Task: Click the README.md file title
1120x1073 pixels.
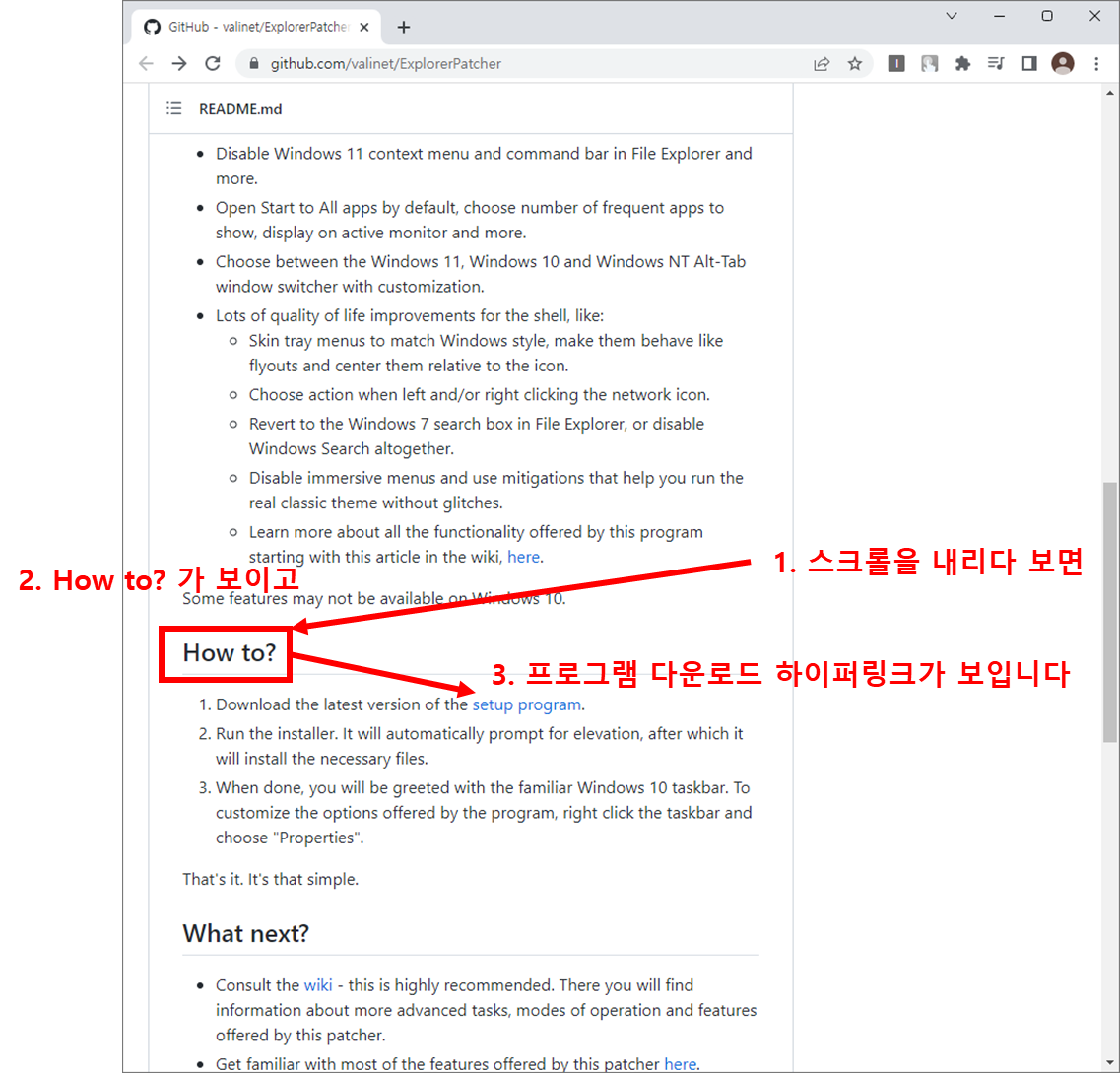Action: pyautogui.click(x=240, y=109)
